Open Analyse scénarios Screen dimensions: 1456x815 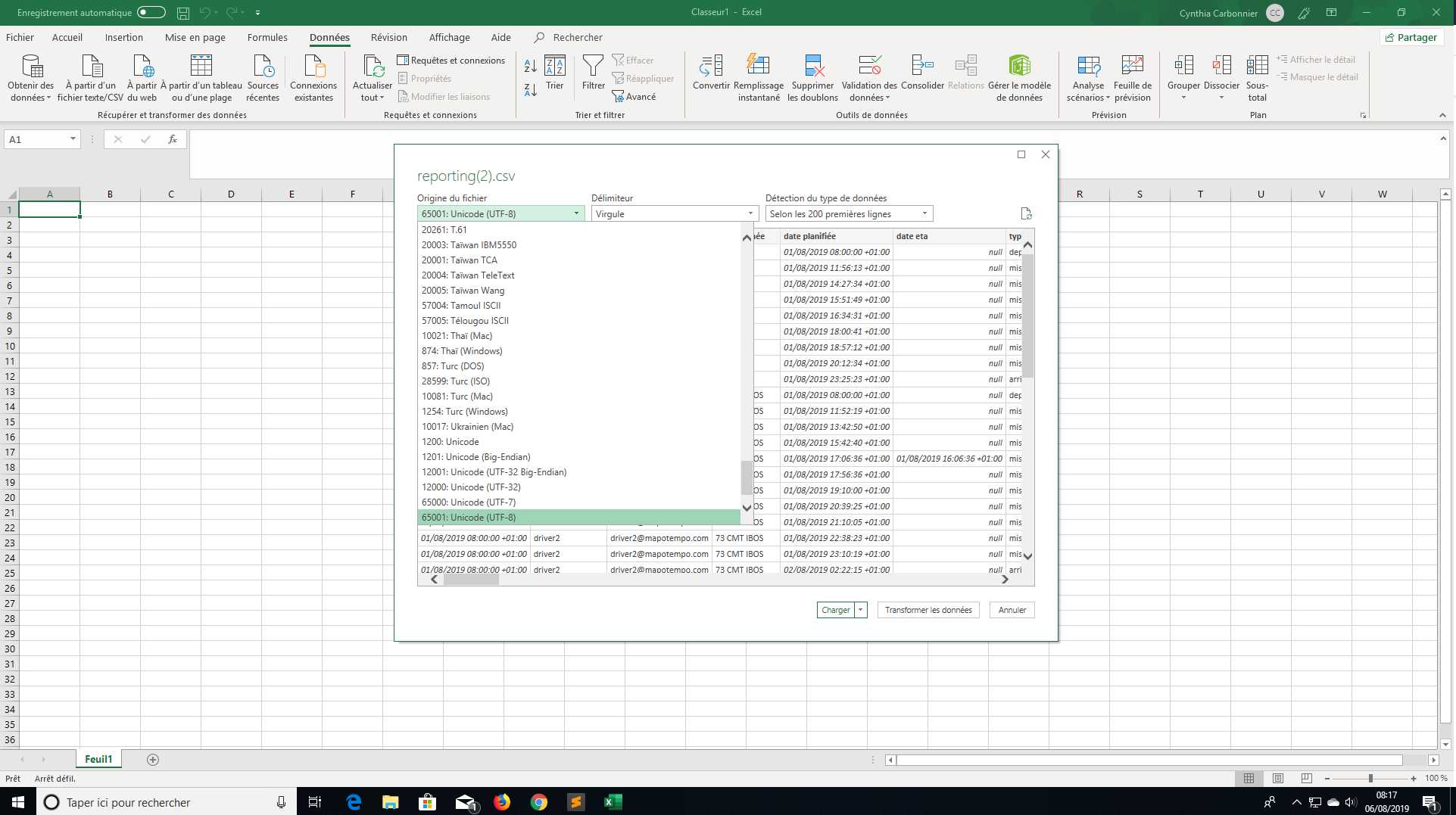point(1088,78)
